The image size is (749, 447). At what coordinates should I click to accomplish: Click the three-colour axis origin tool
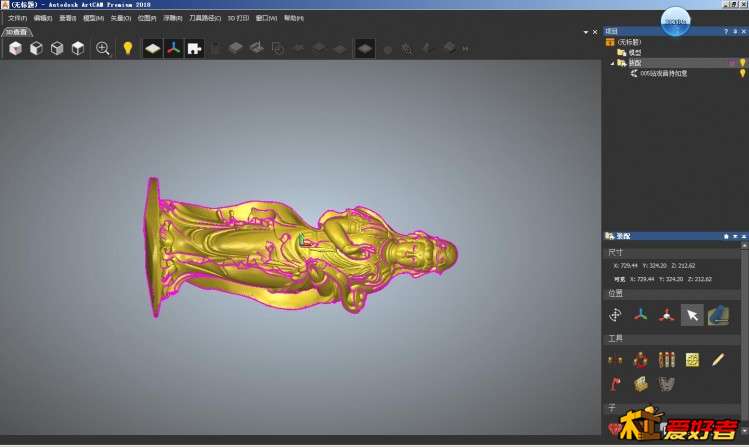[x=641, y=315]
